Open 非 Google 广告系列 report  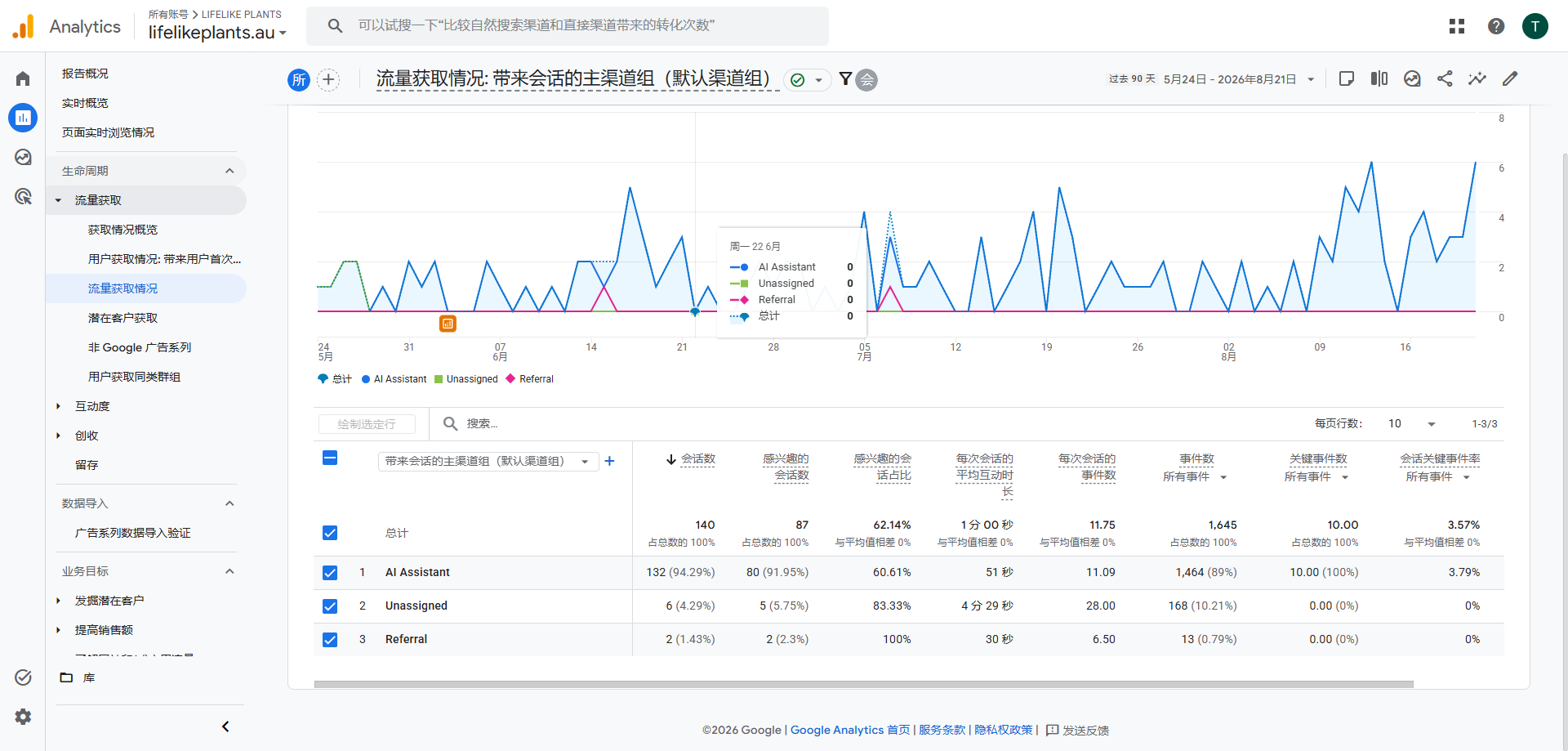(140, 347)
